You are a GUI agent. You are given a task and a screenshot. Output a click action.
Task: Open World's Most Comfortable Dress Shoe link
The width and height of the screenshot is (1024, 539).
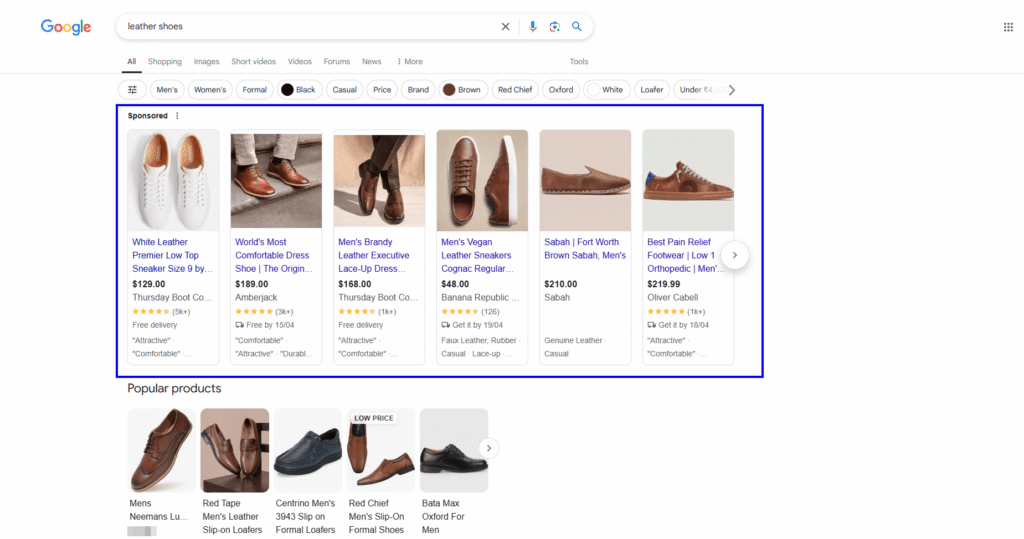pyautogui.click(x=274, y=255)
